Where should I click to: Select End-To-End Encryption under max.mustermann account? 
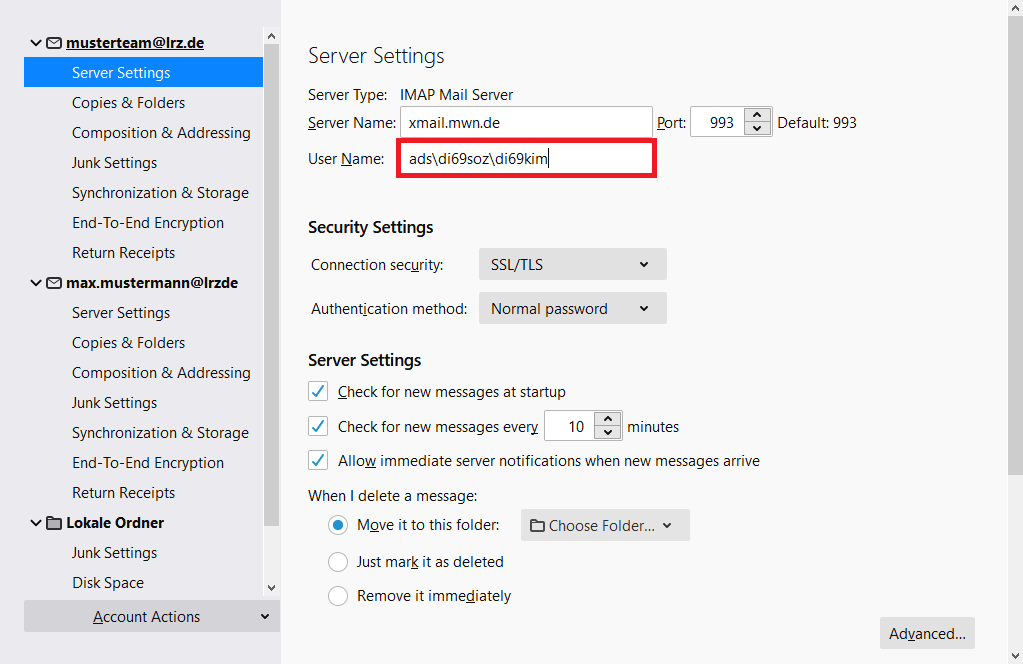(147, 463)
